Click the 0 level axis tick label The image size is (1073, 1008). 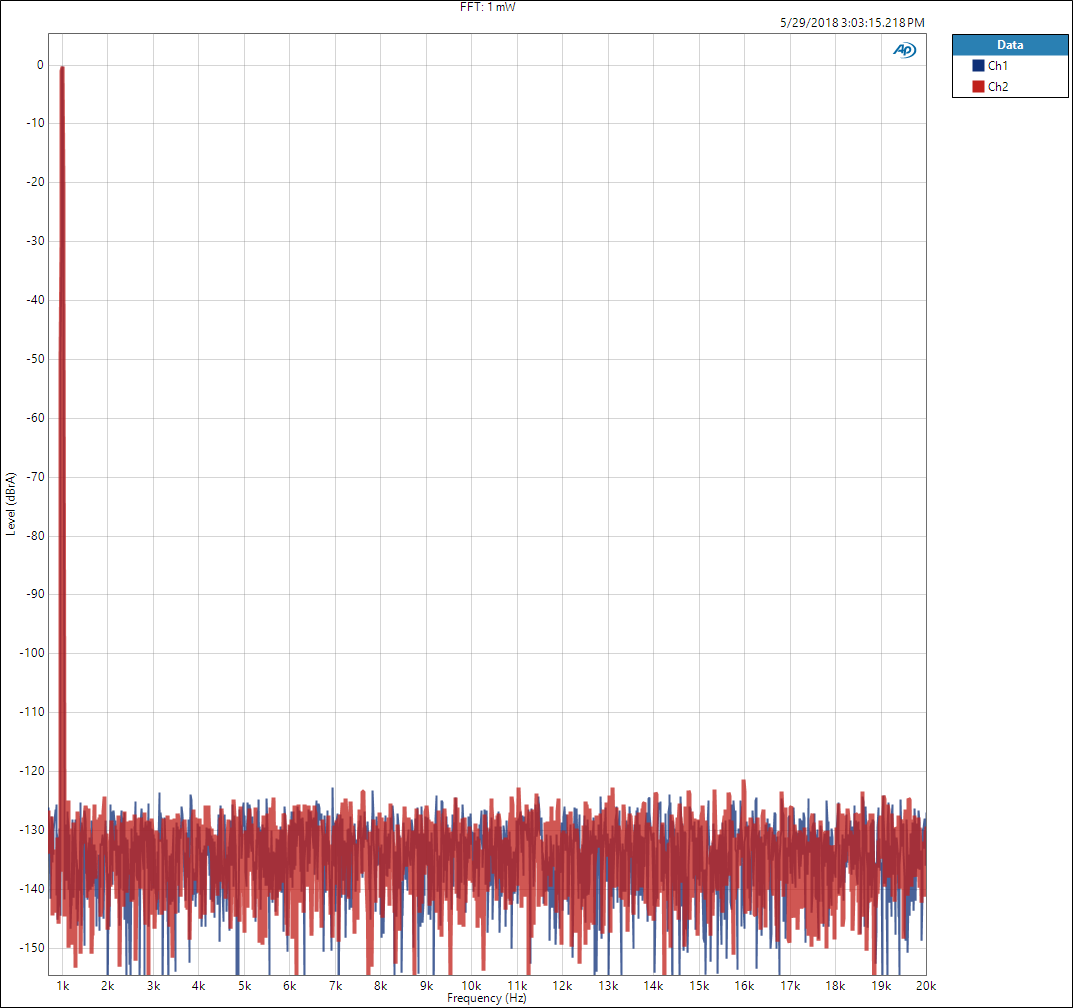click(40, 65)
